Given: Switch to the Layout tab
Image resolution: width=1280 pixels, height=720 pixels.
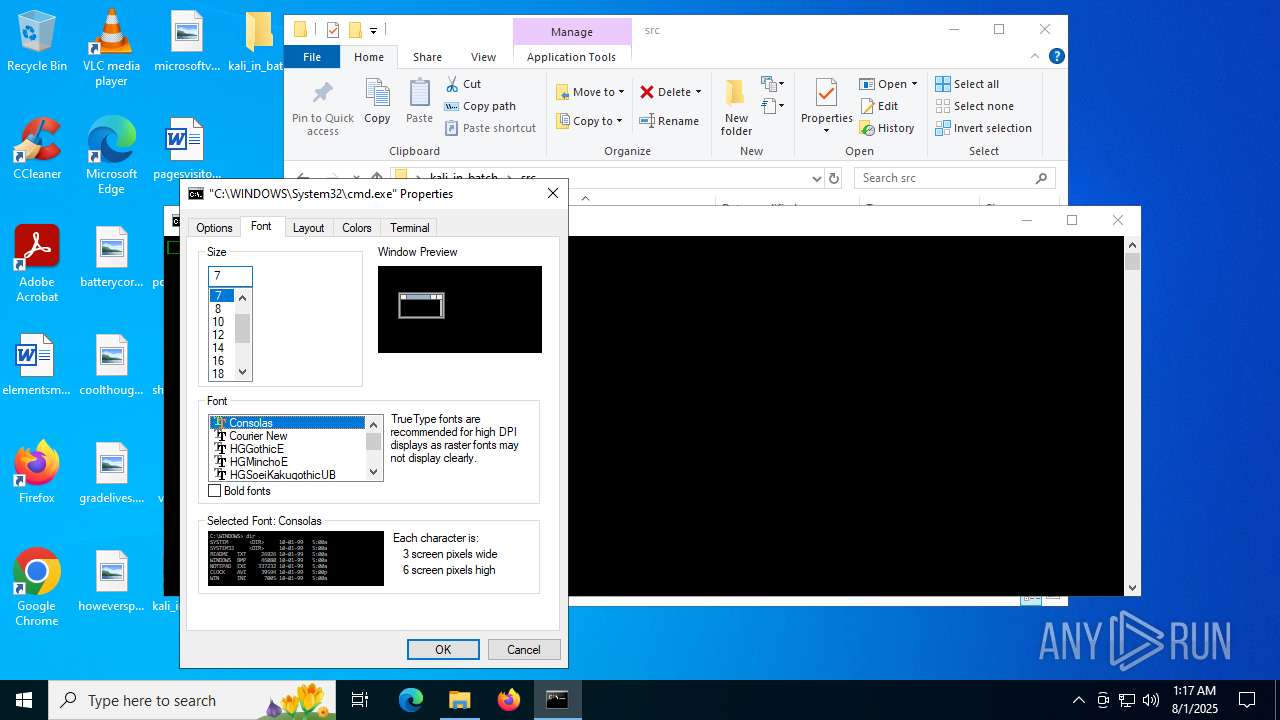Looking at the screenshot, I should (308, 228).
